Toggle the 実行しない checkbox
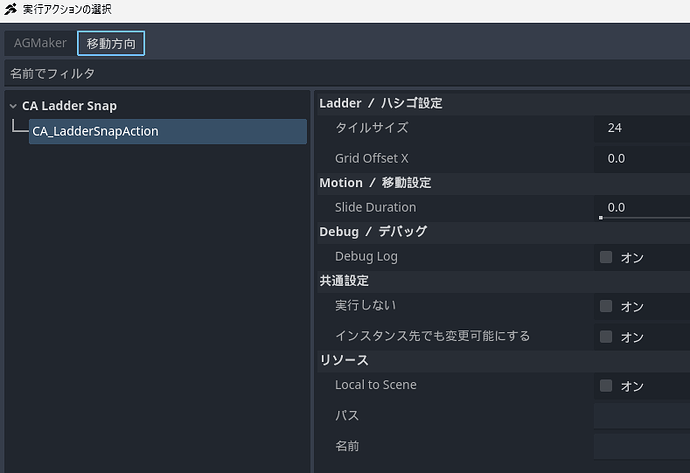This screenshot has width=690, height=473. click(x=606, y=306)
